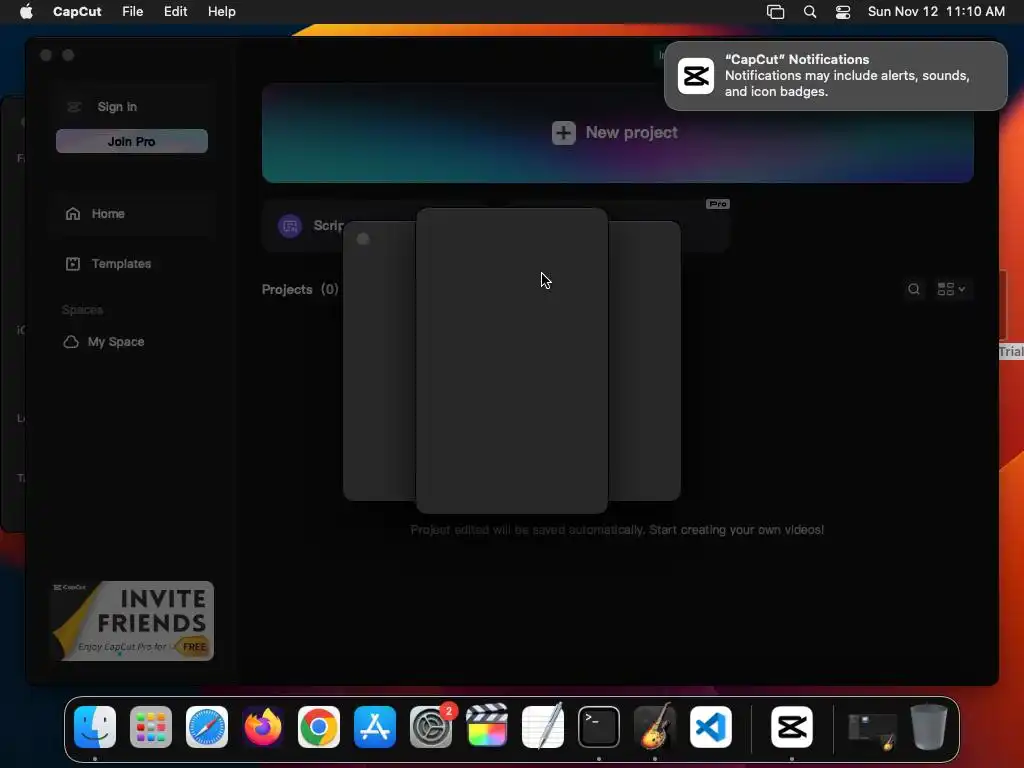The image size is (1024, 768).
Task: Open System Settings from the Dock
Action: (x=431, y=727)
